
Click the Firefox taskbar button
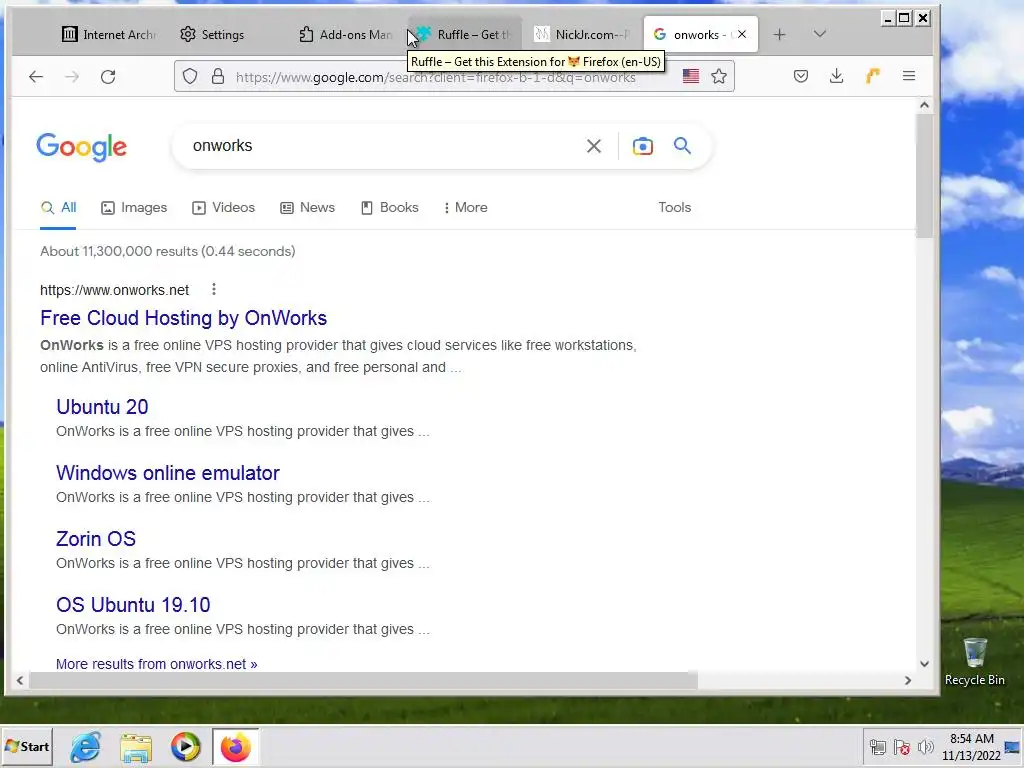tap(235, 747)
